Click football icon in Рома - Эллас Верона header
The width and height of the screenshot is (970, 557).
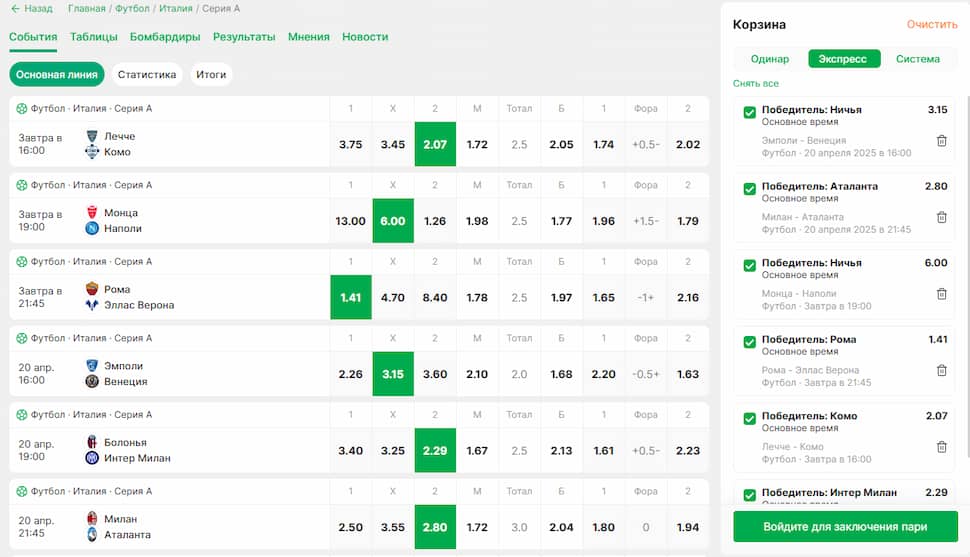[x=22, y=262]
